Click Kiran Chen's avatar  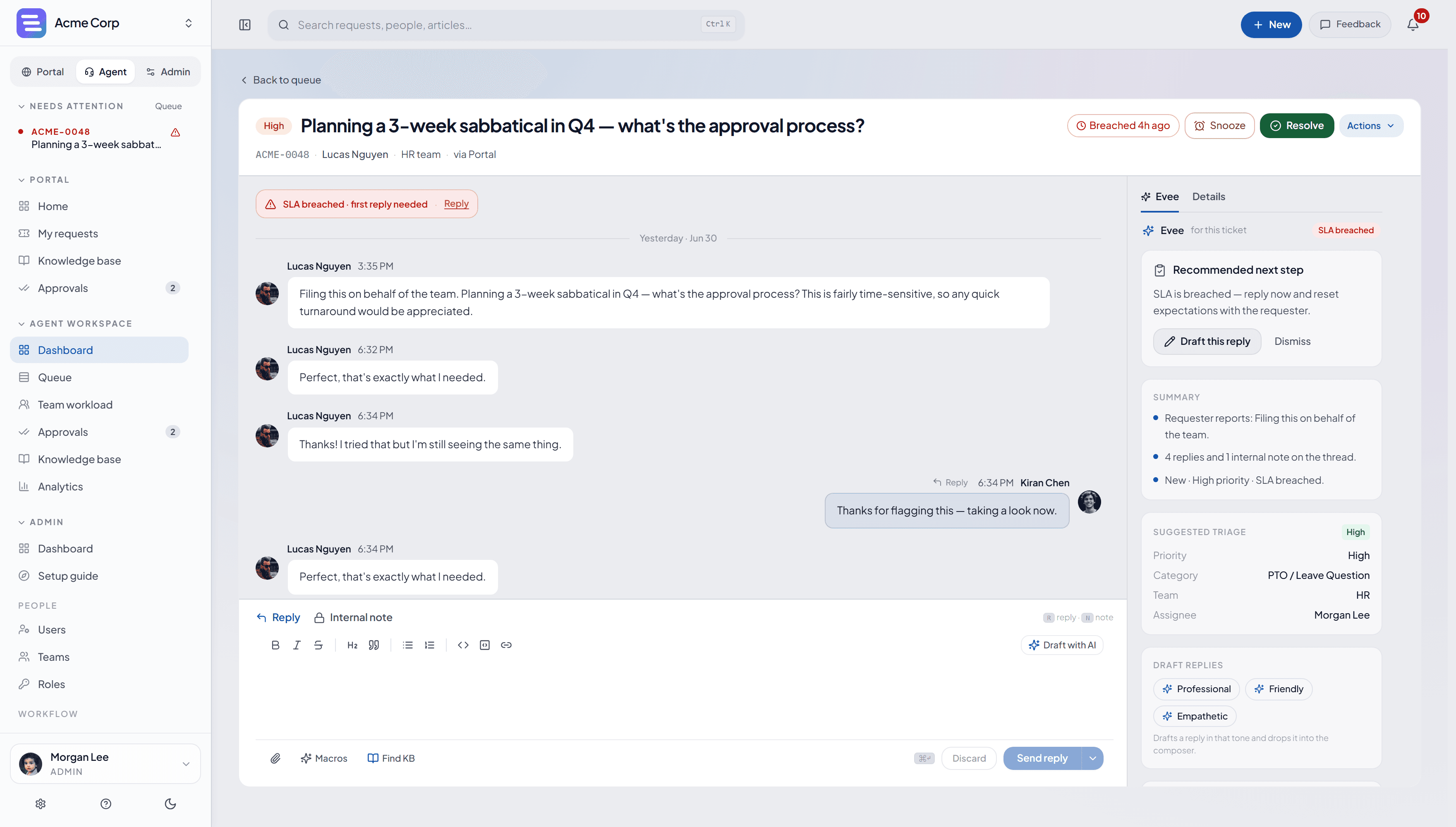point(1089,502)
